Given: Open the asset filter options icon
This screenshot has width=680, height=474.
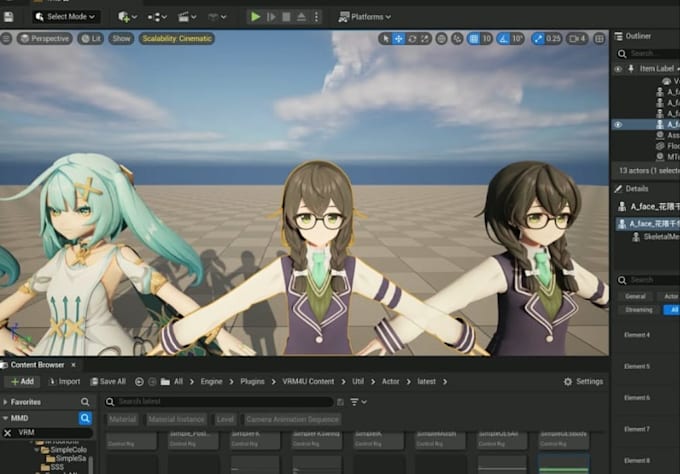Looking at the screenshot, I should [x=358, y=402].
